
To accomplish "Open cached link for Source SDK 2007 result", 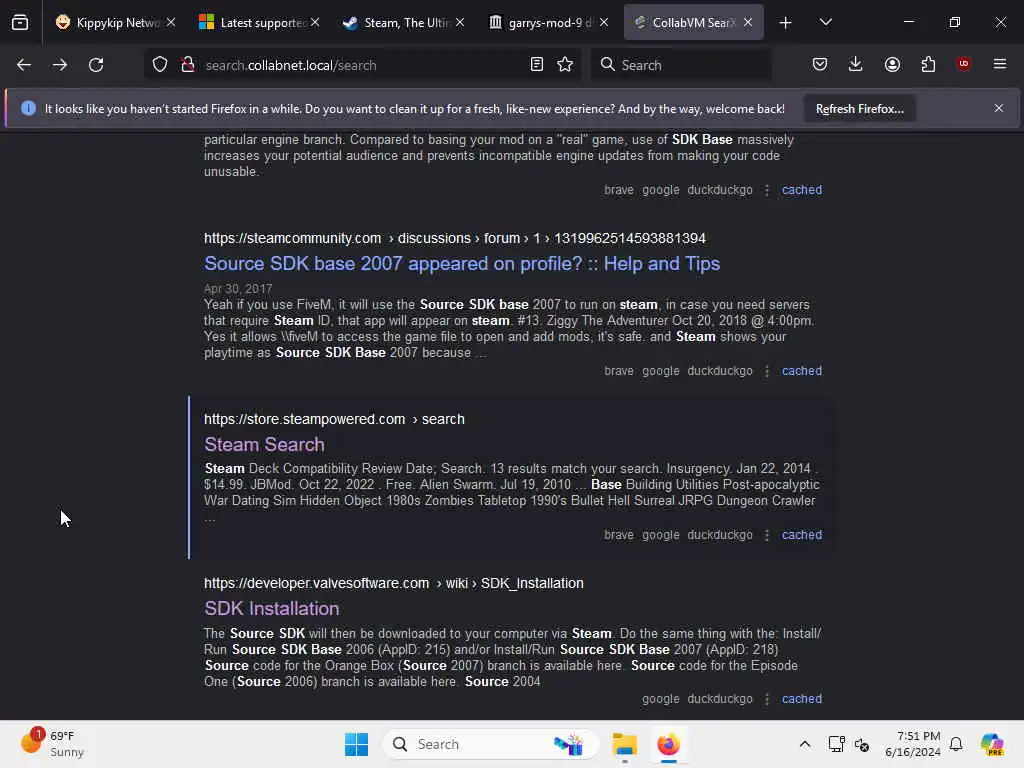I will click(802, 371).
